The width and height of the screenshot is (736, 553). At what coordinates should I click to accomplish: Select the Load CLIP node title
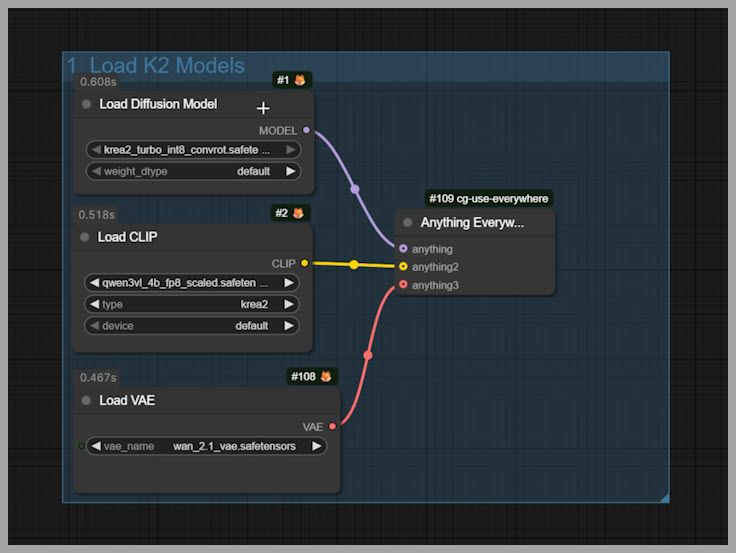point(127,237)
